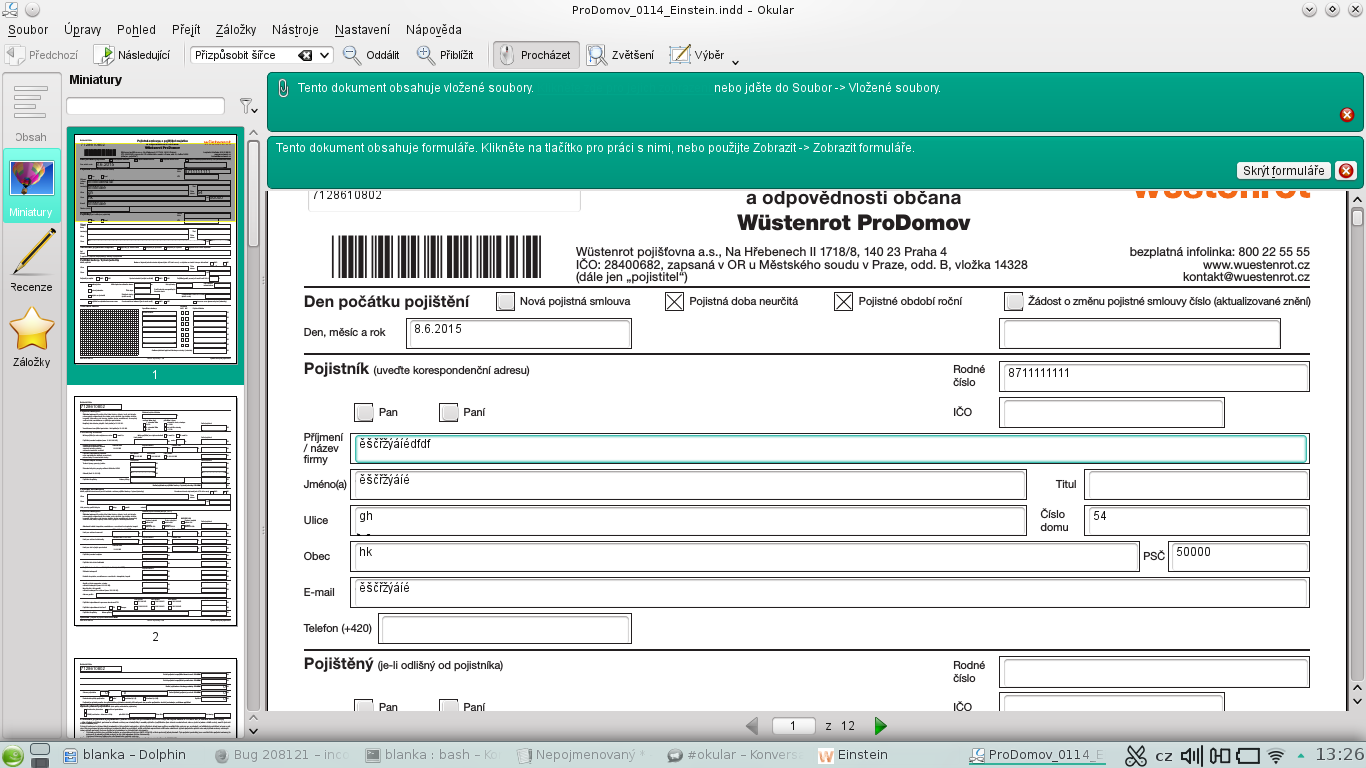Expand the Výběr tool dropdown arrow
Viewport: 1366px width, 768px height.
coord(736,60)
